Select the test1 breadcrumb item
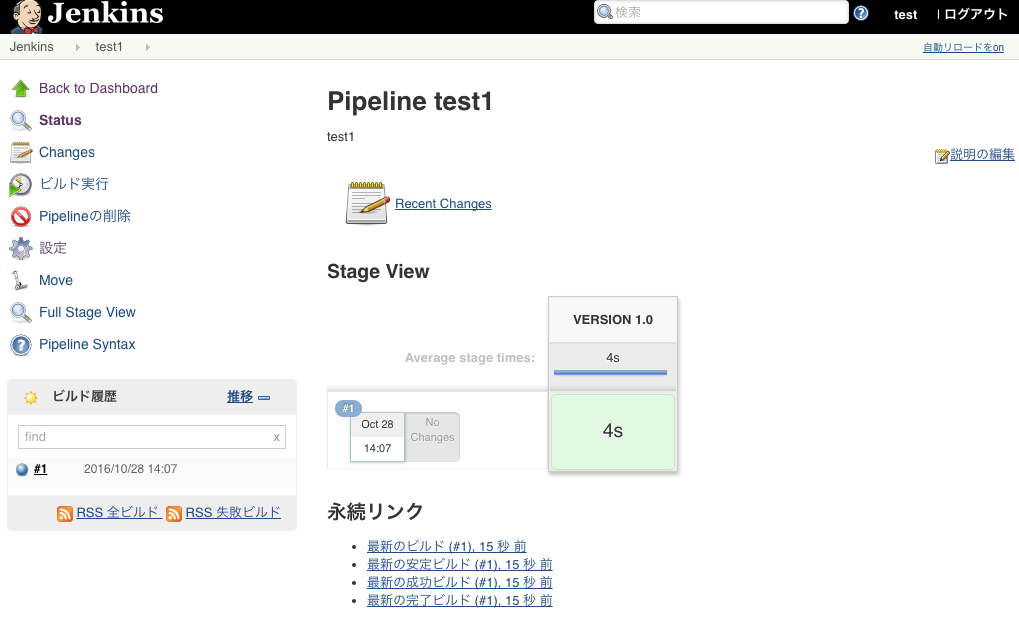The width and height of the screenshot is (1019, 641). 109,47
